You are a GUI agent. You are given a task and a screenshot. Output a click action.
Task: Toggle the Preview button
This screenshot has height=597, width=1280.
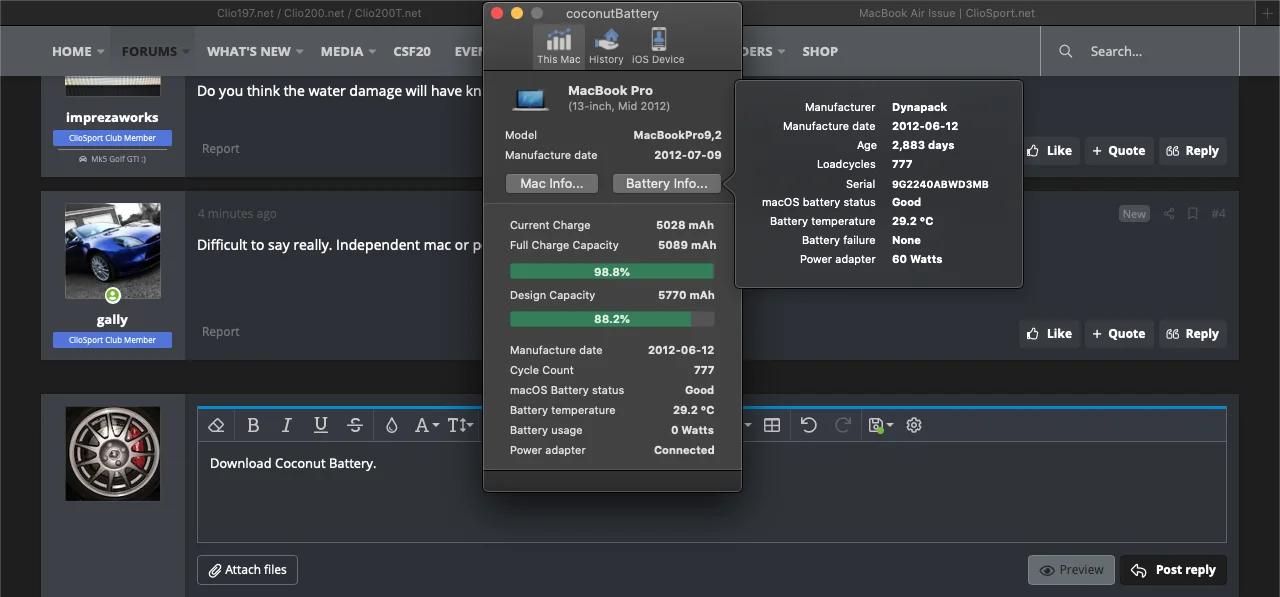click(x=1071, y=570)
